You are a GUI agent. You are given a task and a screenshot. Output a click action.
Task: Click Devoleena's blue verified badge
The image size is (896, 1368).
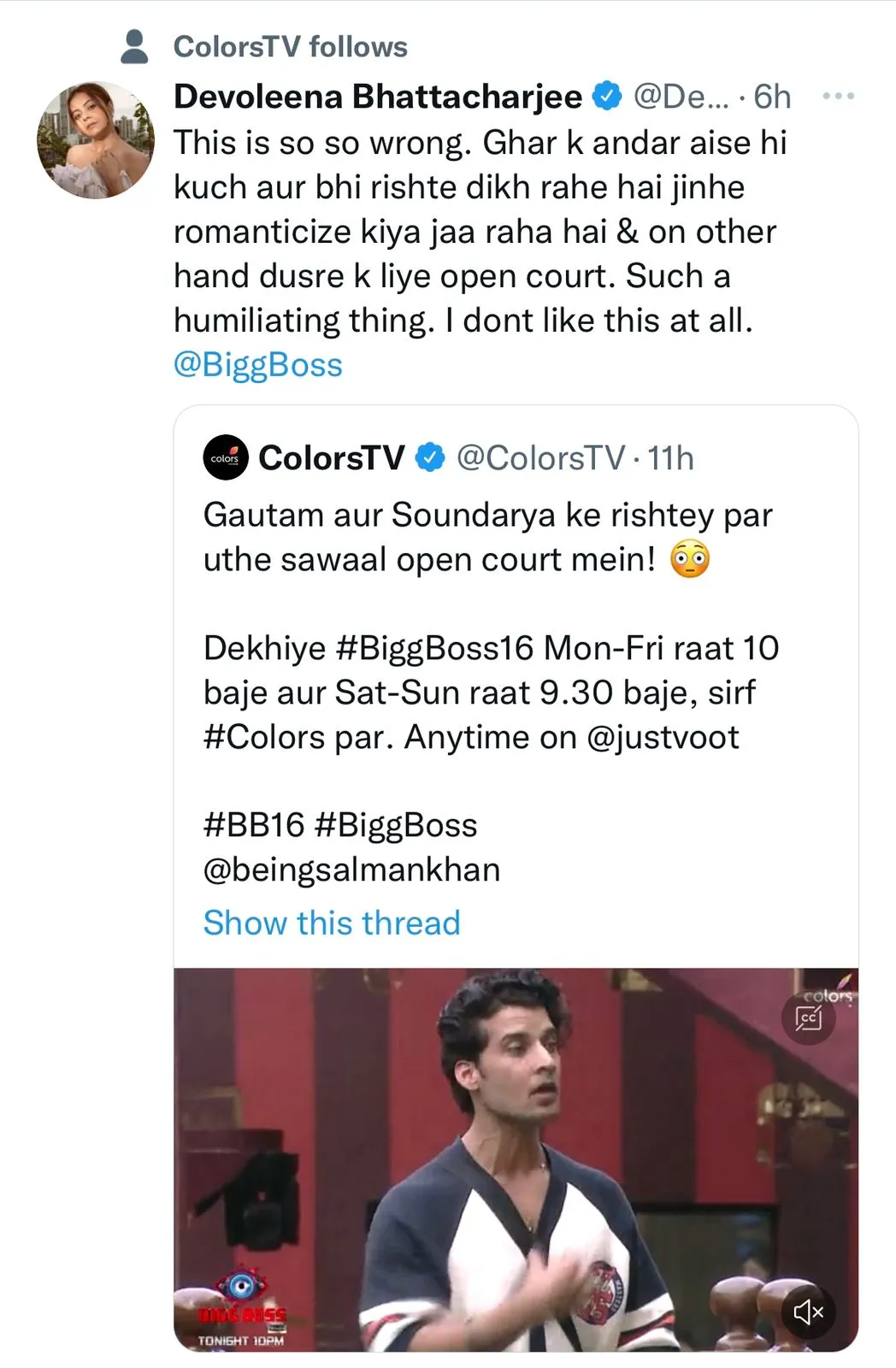607,97
